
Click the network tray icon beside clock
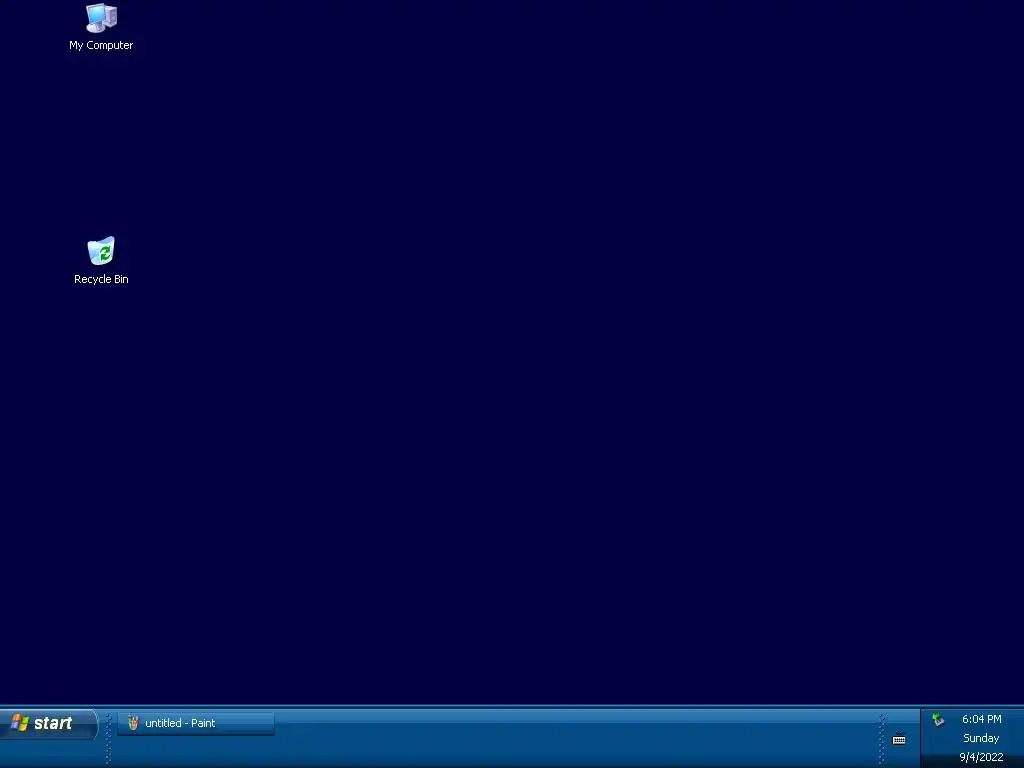click(x=938, y=720)
